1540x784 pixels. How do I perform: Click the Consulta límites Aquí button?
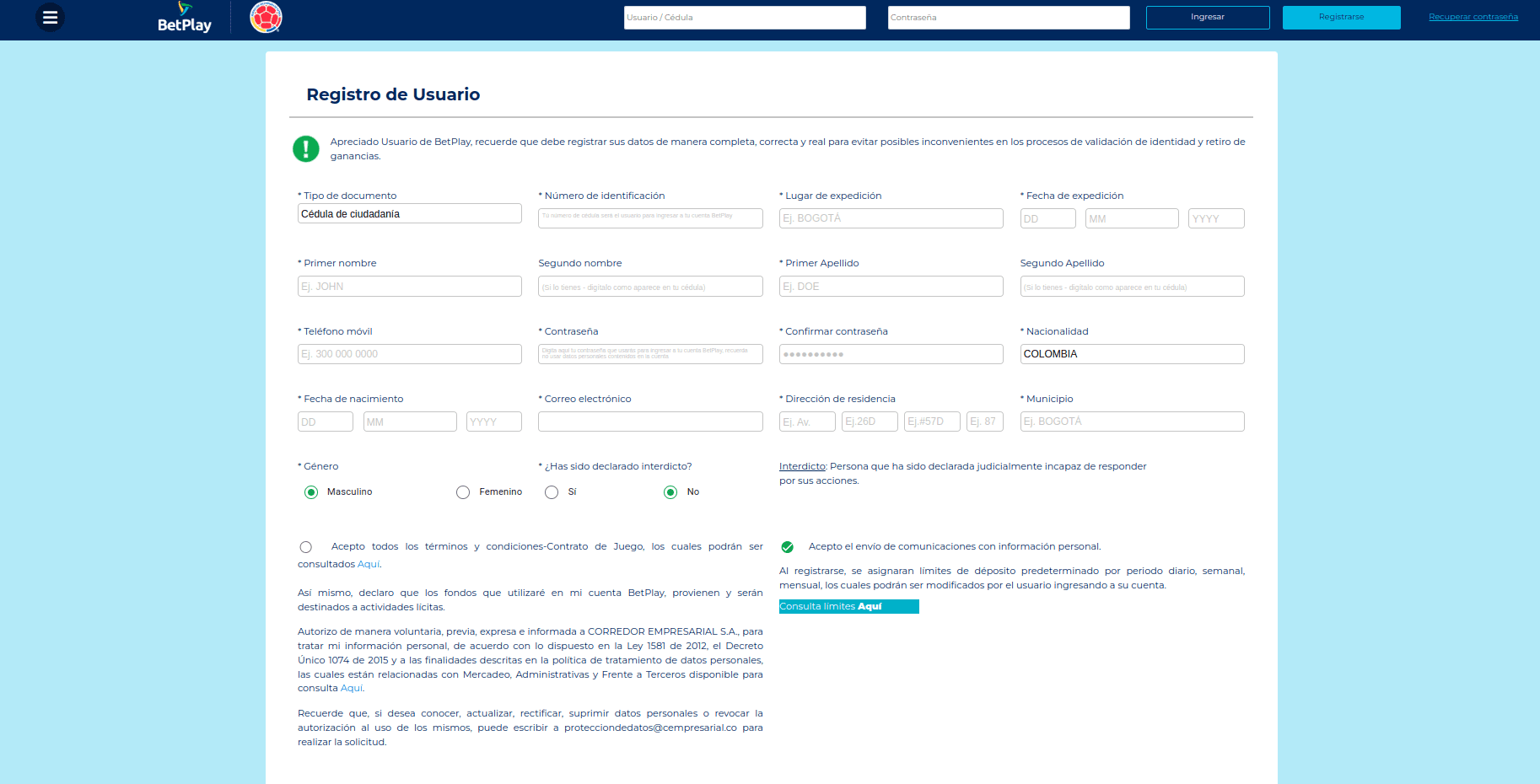[848, 607]
